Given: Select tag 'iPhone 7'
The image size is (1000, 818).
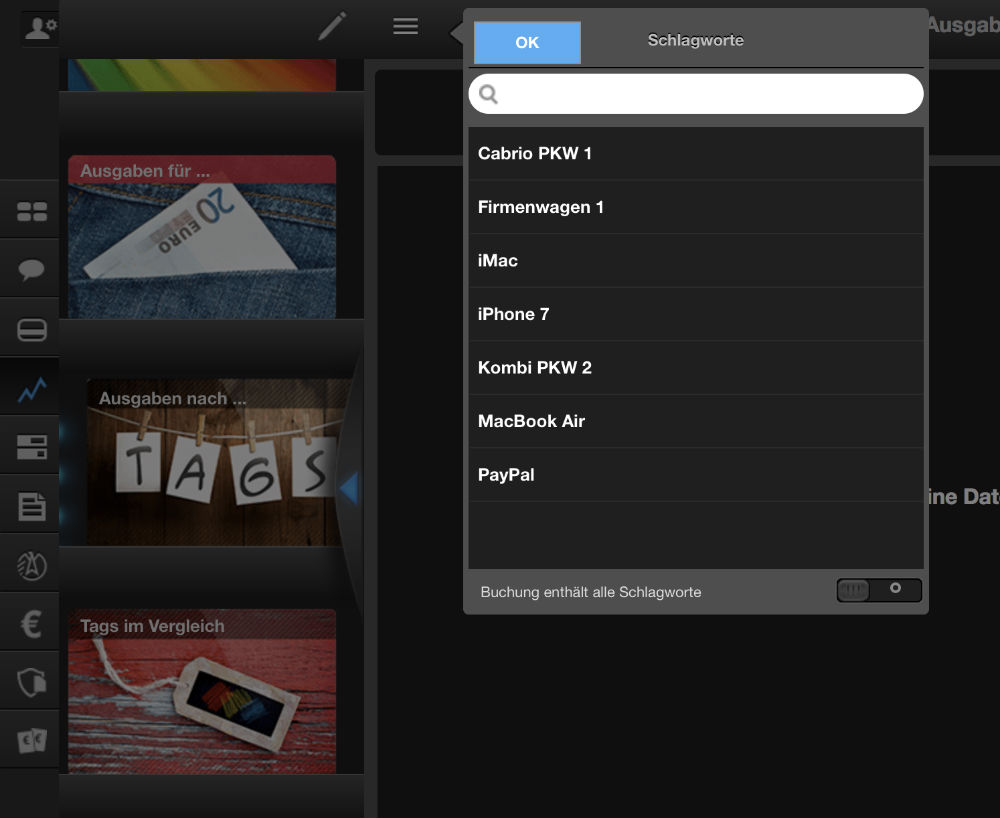Looking at the screenshot, I should click(696, 314).
